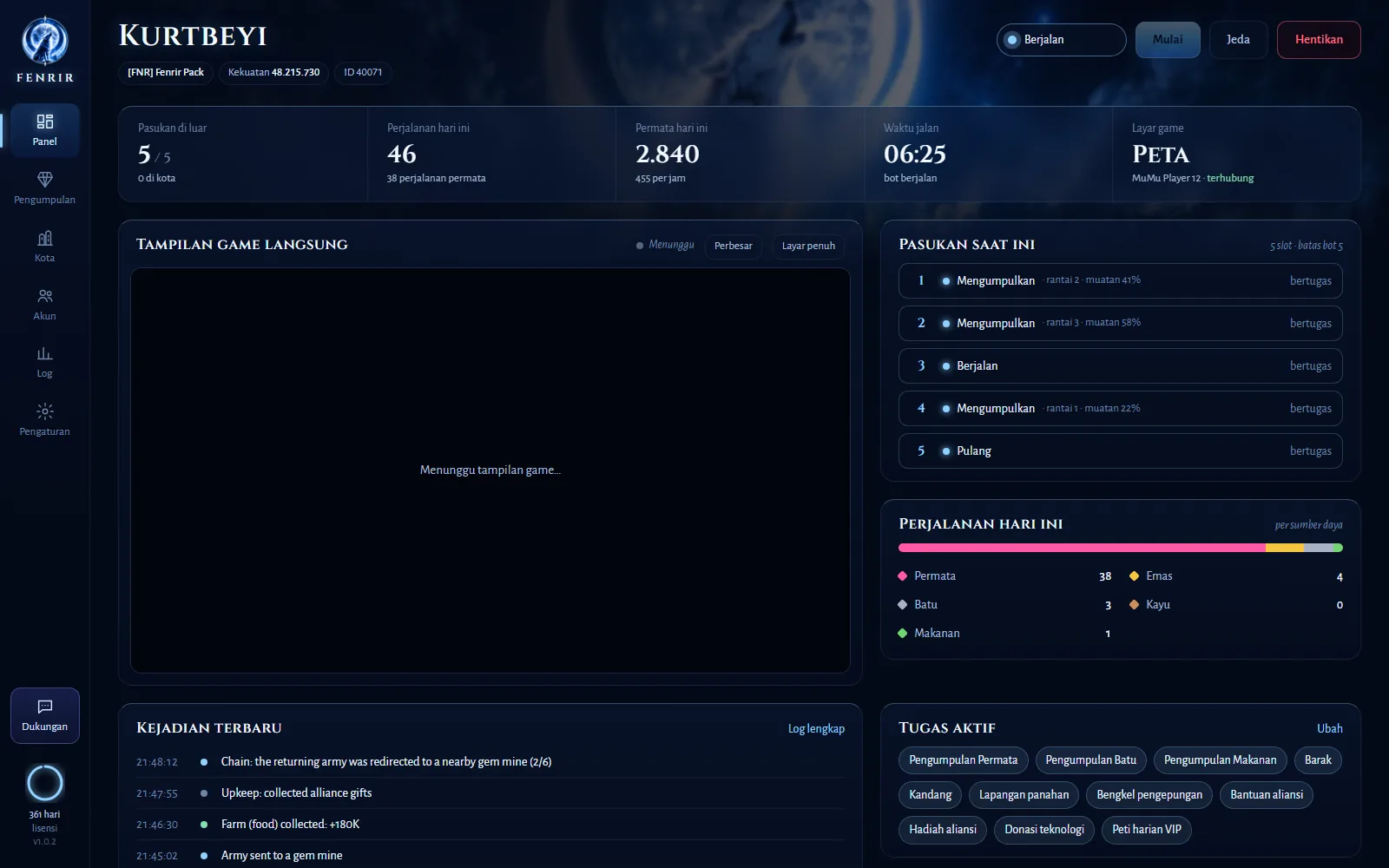Click the pink Permata progress bar segment
Image resolution: width=1389 pixels, height=868 pixels.
pos(1082,549)
